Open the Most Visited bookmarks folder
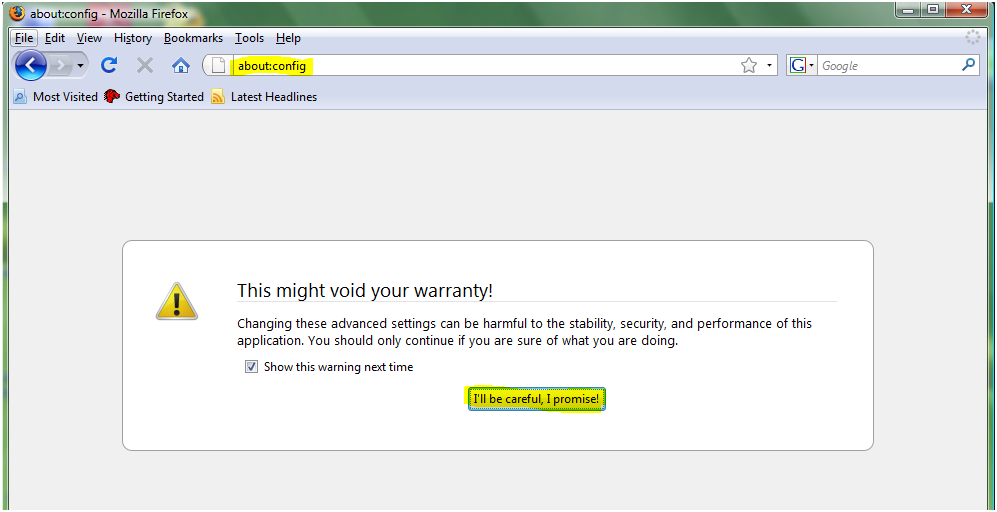Viewport: 997px width, 512px height. [x=56, y=97]
